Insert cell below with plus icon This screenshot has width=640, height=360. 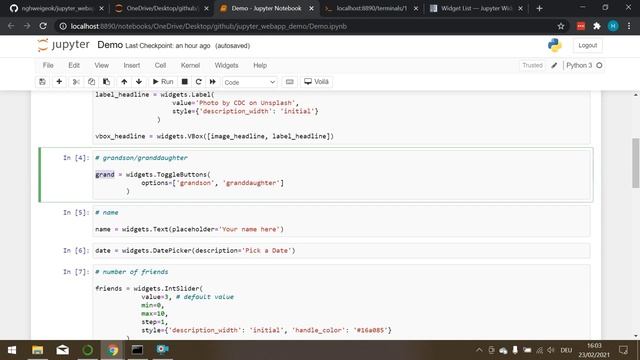pos(59,82)
